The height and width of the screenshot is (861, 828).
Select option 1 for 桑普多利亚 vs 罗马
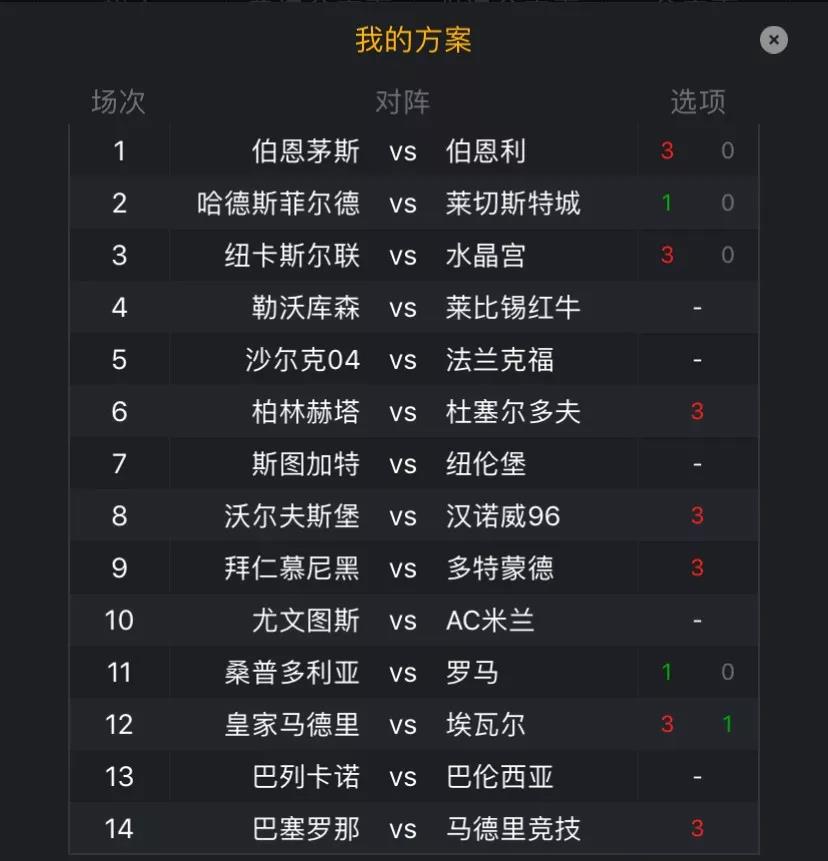coord(667,672)
